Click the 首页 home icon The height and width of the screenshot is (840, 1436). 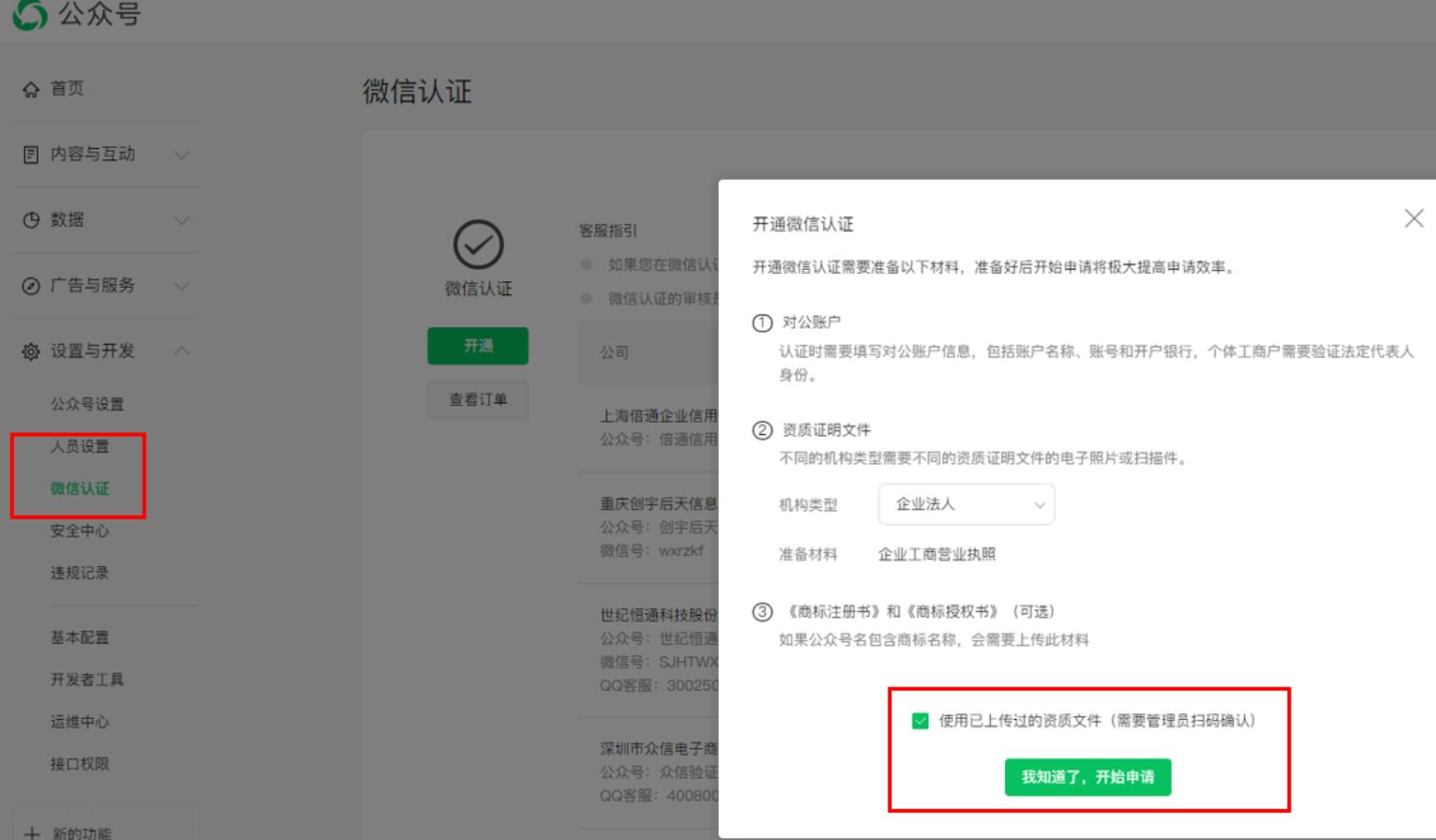32,89
